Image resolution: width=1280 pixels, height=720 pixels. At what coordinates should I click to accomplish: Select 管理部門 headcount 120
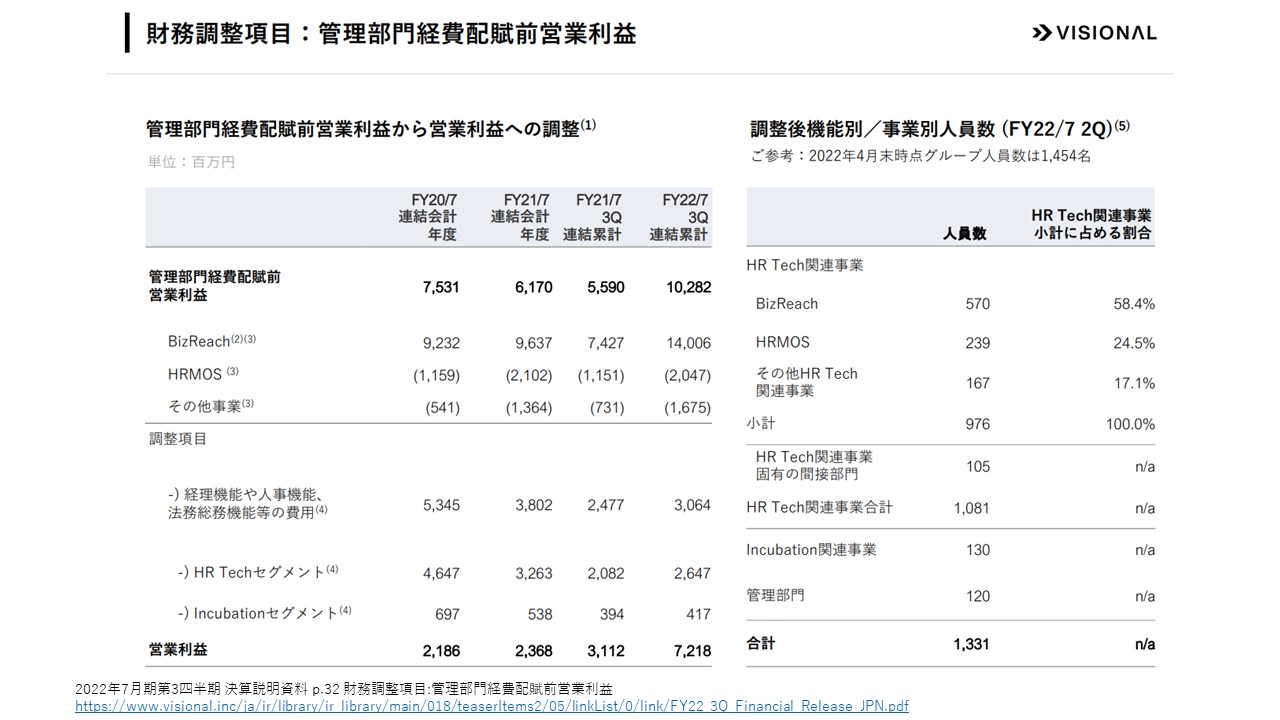click(978, 596)
